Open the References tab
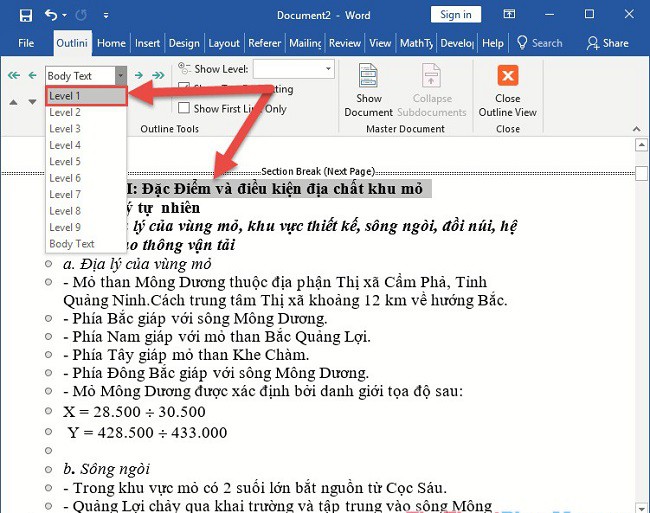This screenshot has width=650, height=513. (x=264, y=43)
